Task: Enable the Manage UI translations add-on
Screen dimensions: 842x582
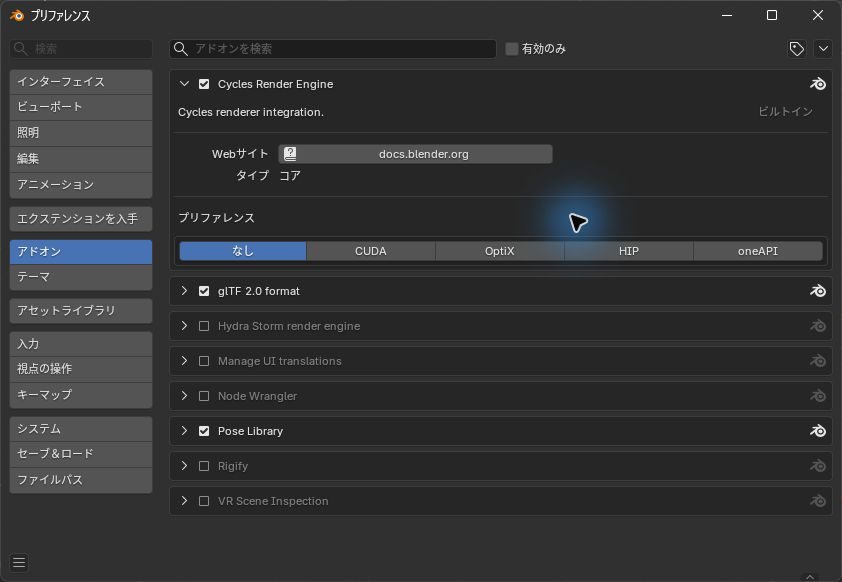Action: 204,361
